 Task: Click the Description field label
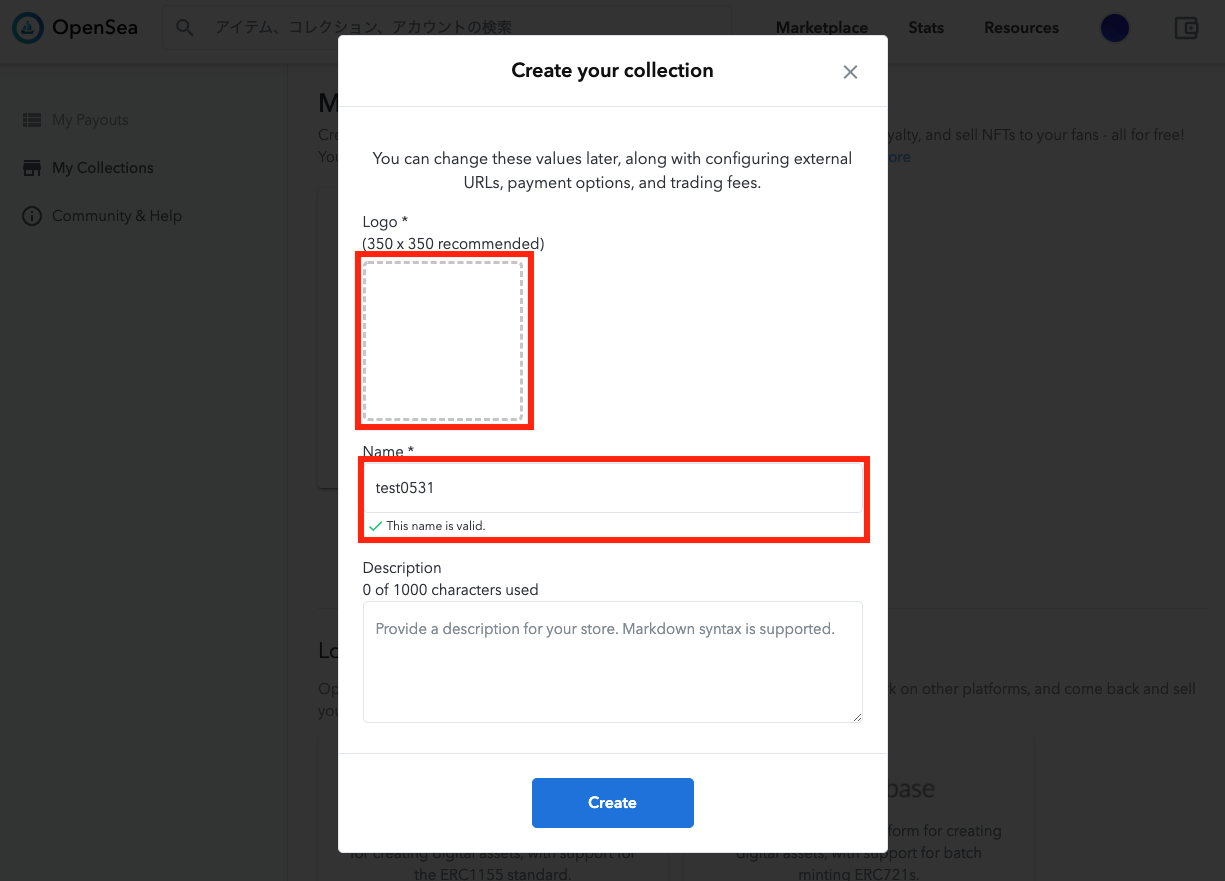(x=402, y=568)
